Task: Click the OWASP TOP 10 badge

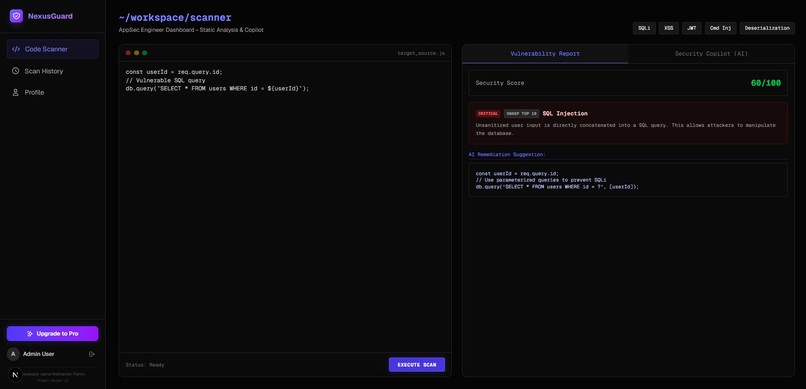Action: (521, 114)
